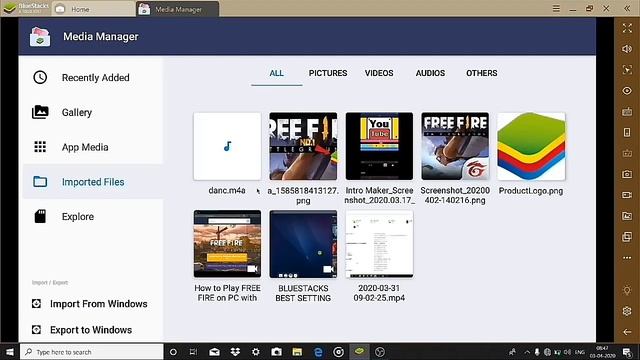Open the 2020-03-31 09-02-25.mp4 video
The image size is (640, 360).
tap(379, 244)
